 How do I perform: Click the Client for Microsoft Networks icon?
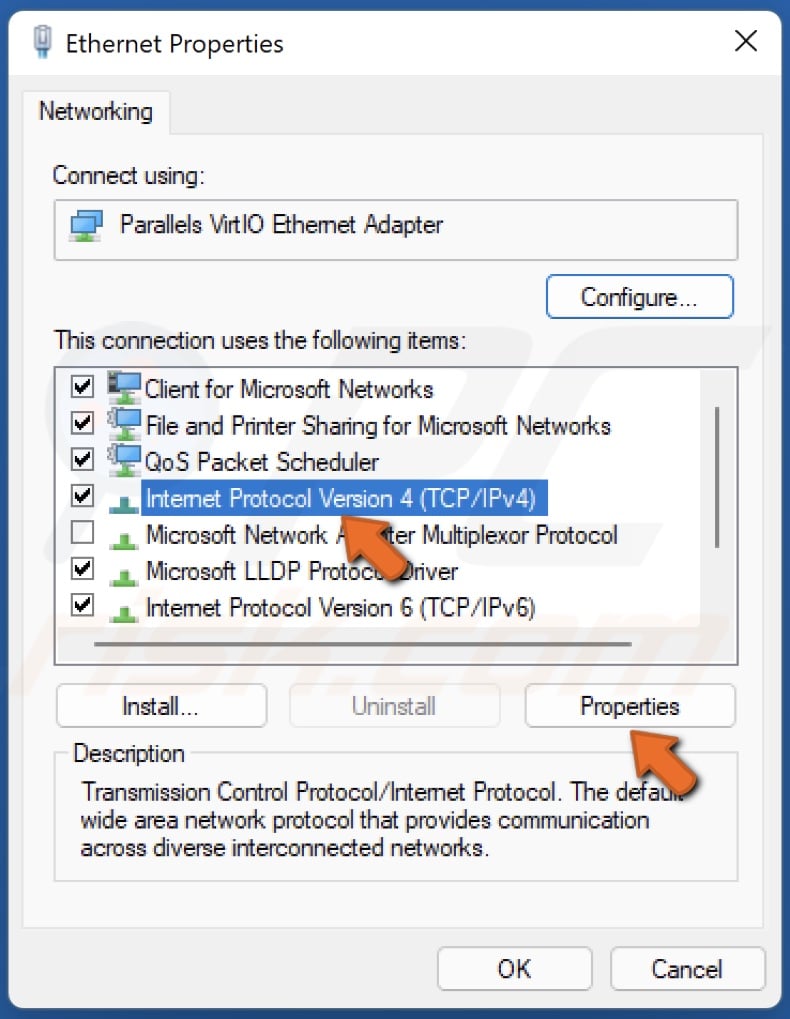coord(126,388)
